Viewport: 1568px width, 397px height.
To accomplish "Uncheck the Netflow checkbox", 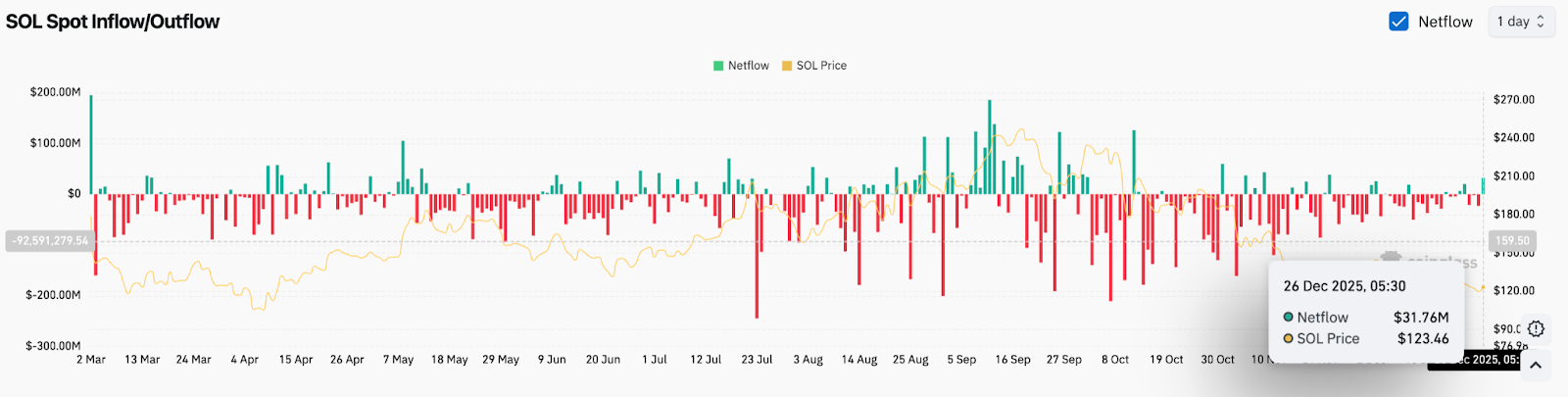I will tap(1398, 22).
